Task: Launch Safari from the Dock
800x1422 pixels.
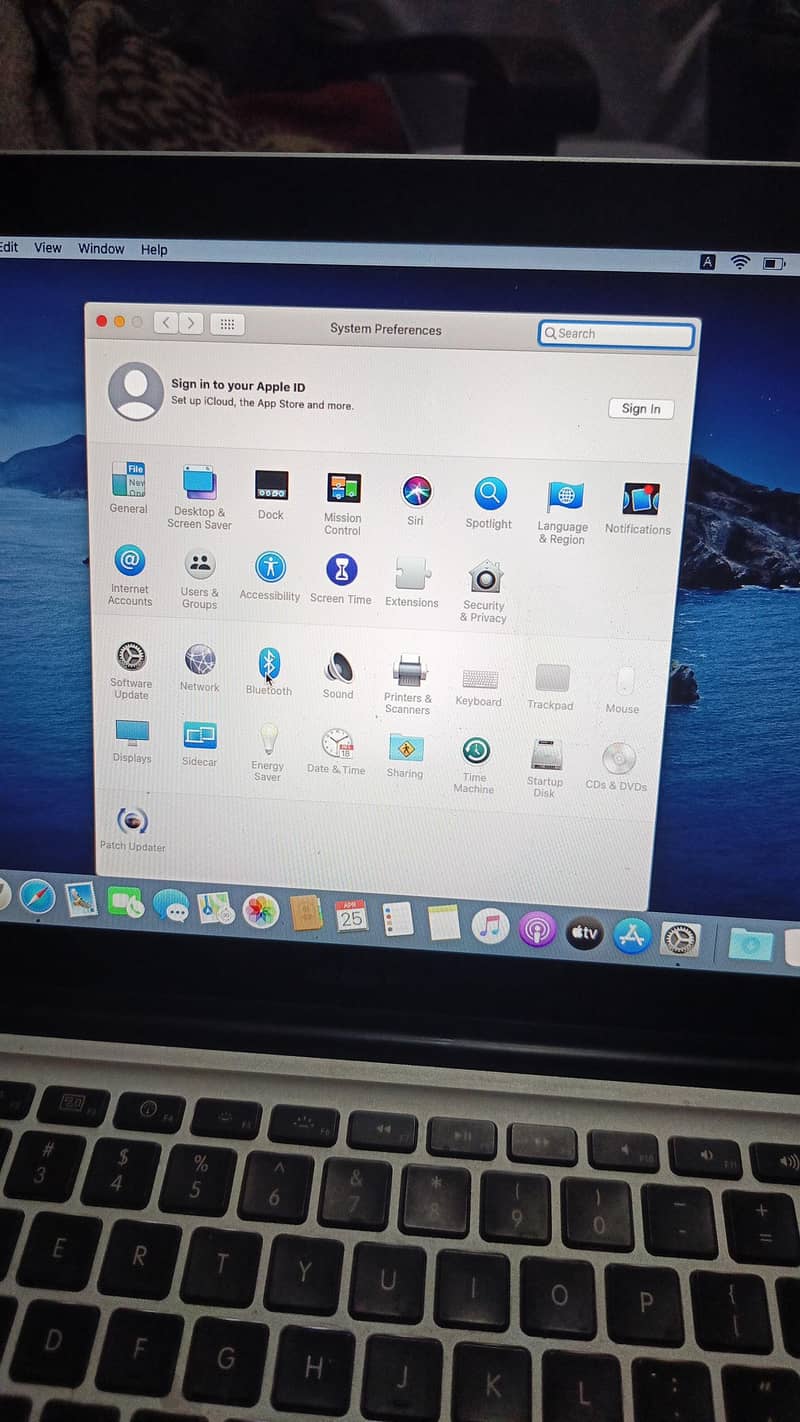Action: 37,897
